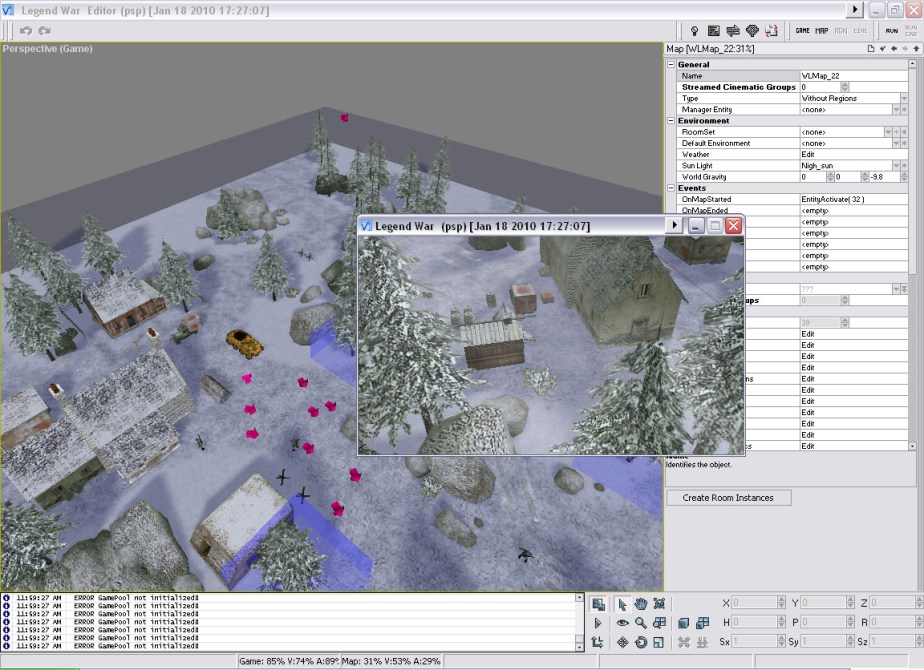Click the cube shading icon in bottom toolbar
This screenshot has height=670, width=924.
tap(683, 621)
